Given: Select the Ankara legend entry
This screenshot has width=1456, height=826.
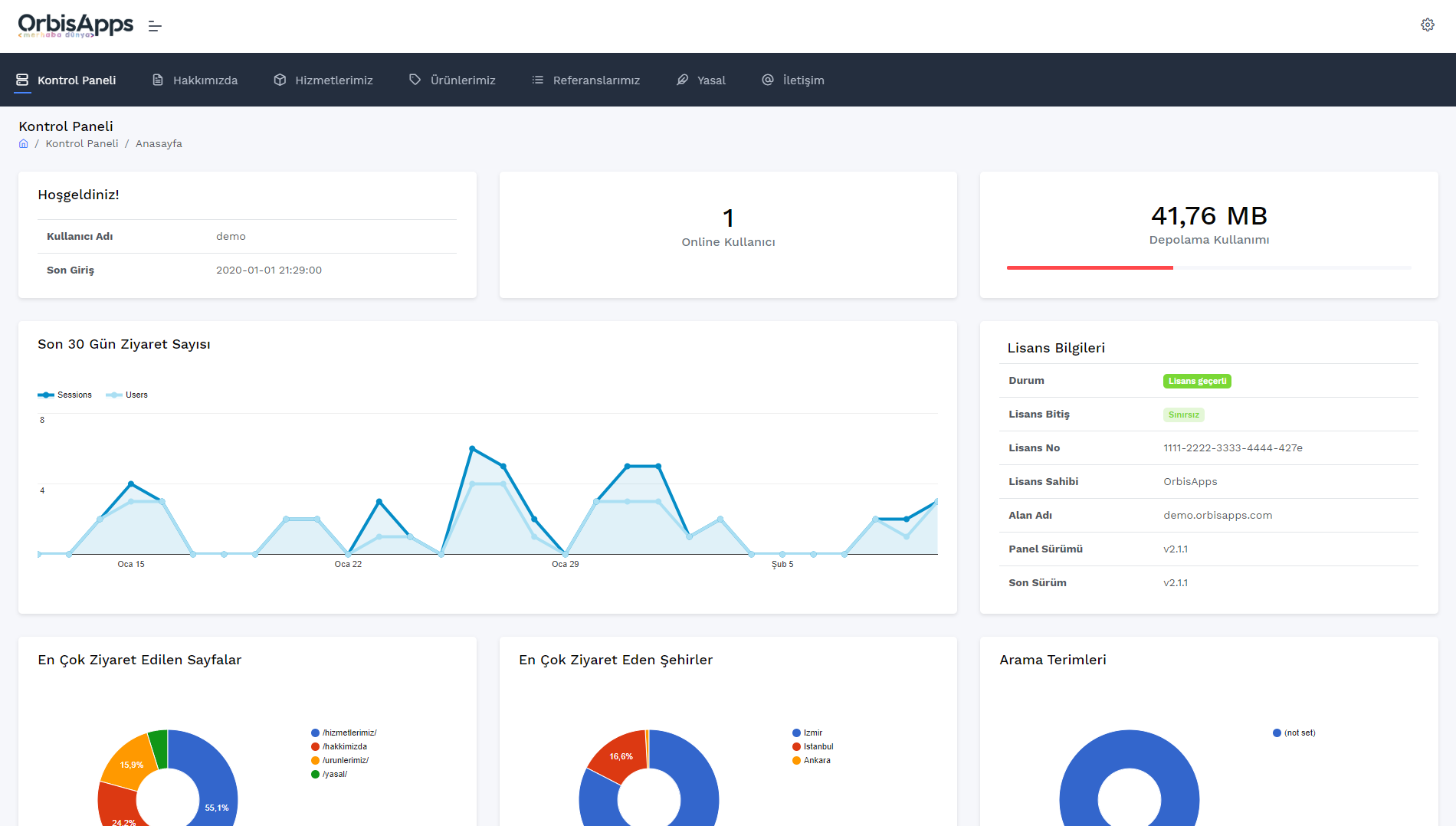Looking at the screenshot, I should pyautogui.click(x=811, y=760).
